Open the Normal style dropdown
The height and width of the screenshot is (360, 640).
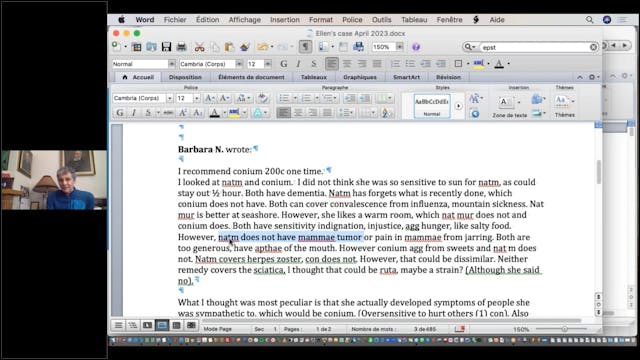click(x=171, y=64)
